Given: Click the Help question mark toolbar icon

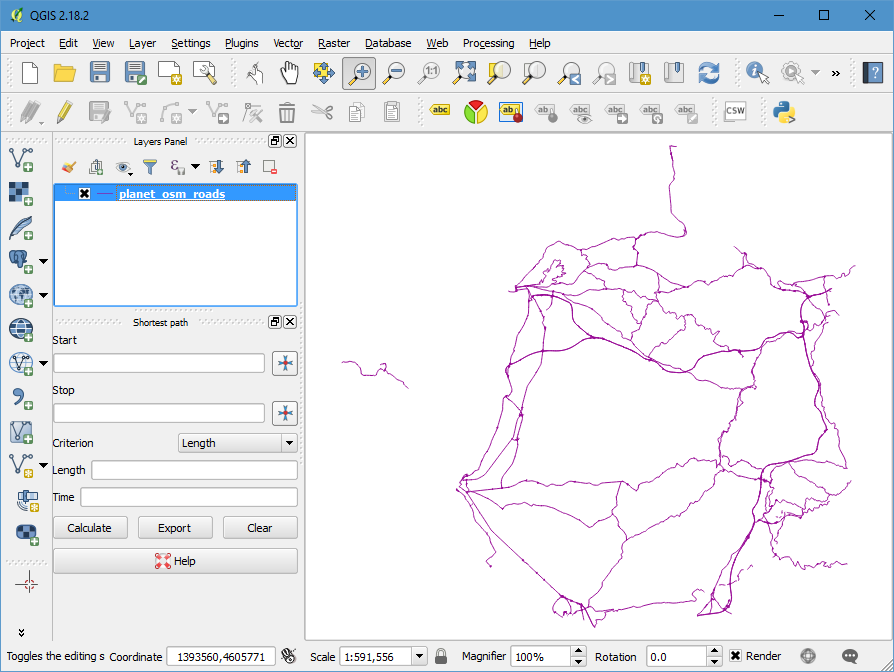Looking at the screenshot, I should point(873,73).
